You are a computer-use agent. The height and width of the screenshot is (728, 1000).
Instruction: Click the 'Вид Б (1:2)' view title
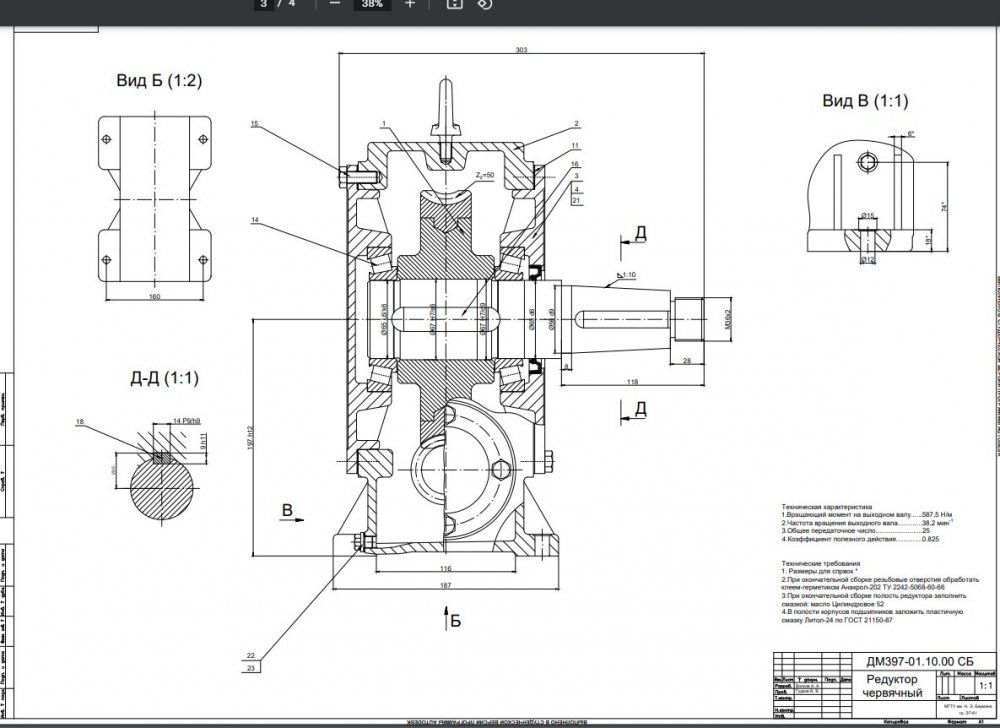click(x=154, y=81)
